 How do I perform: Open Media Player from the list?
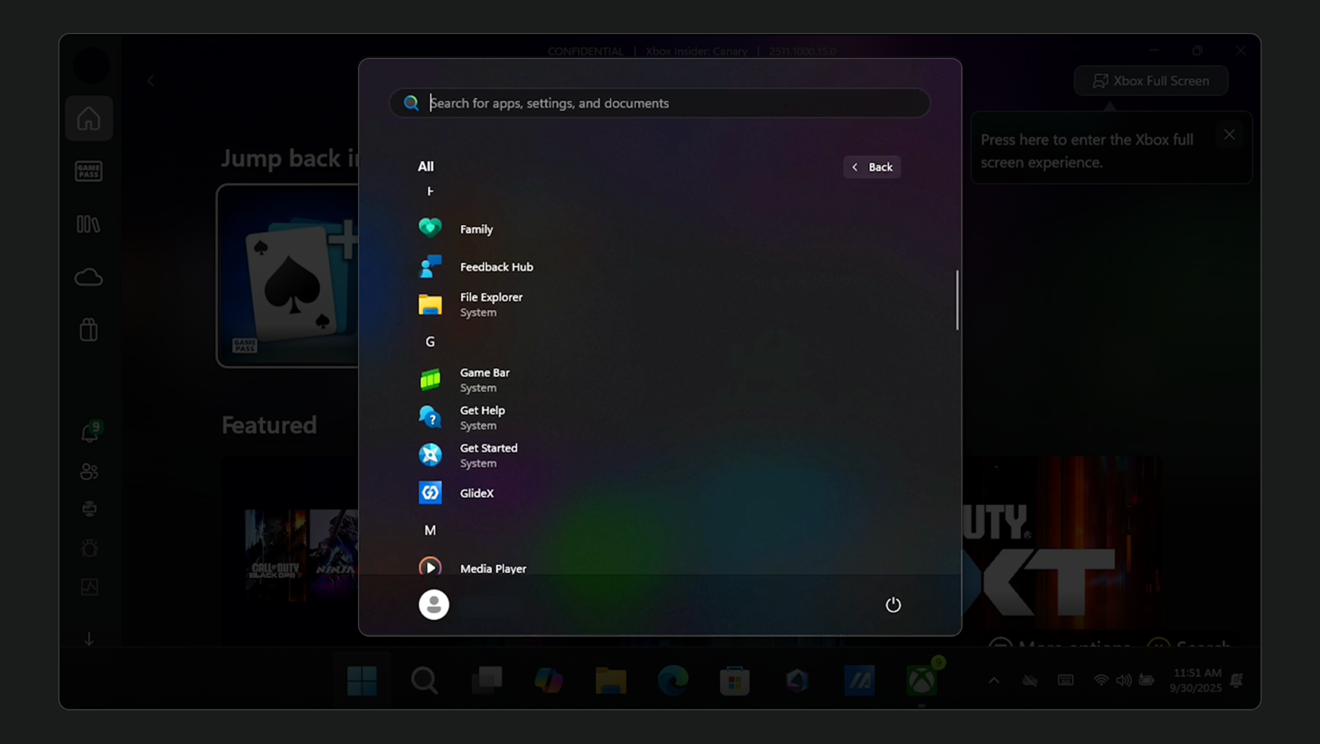pyautogui.click(x=492, y=568)
